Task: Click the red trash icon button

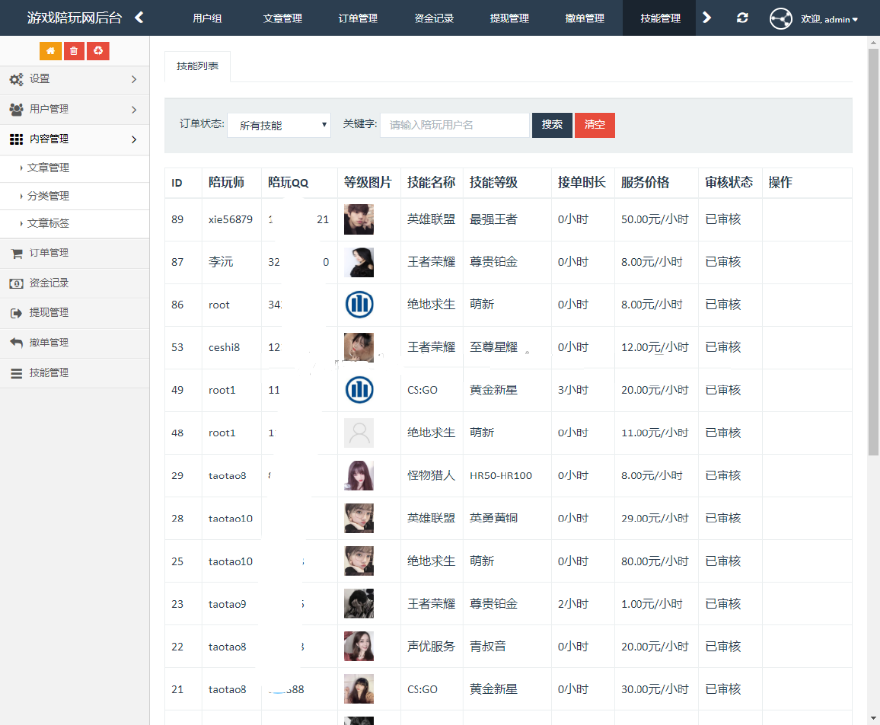Action: pyautogui.click(x=74, y=51)
